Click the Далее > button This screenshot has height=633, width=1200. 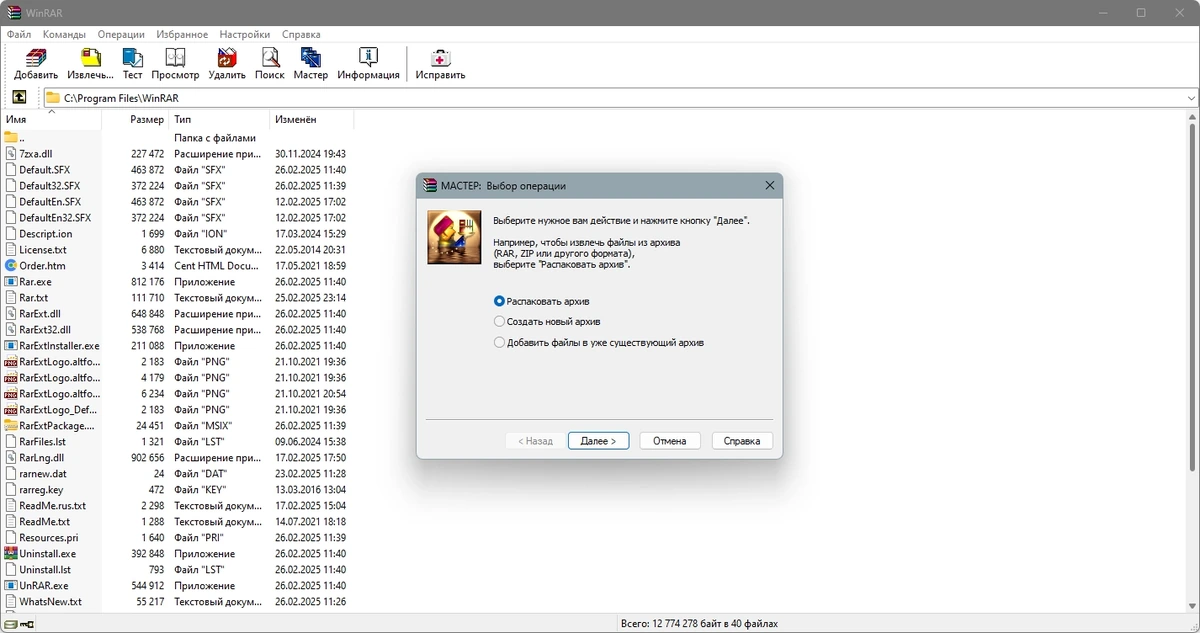[598, 441]
